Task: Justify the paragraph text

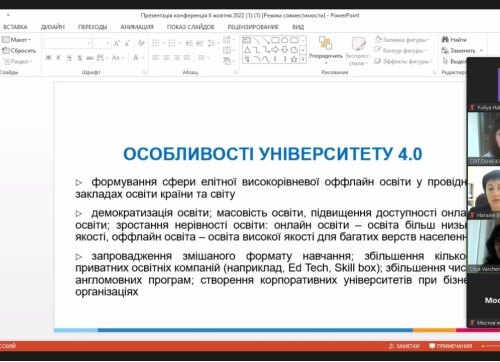Action: pos(187,58)
